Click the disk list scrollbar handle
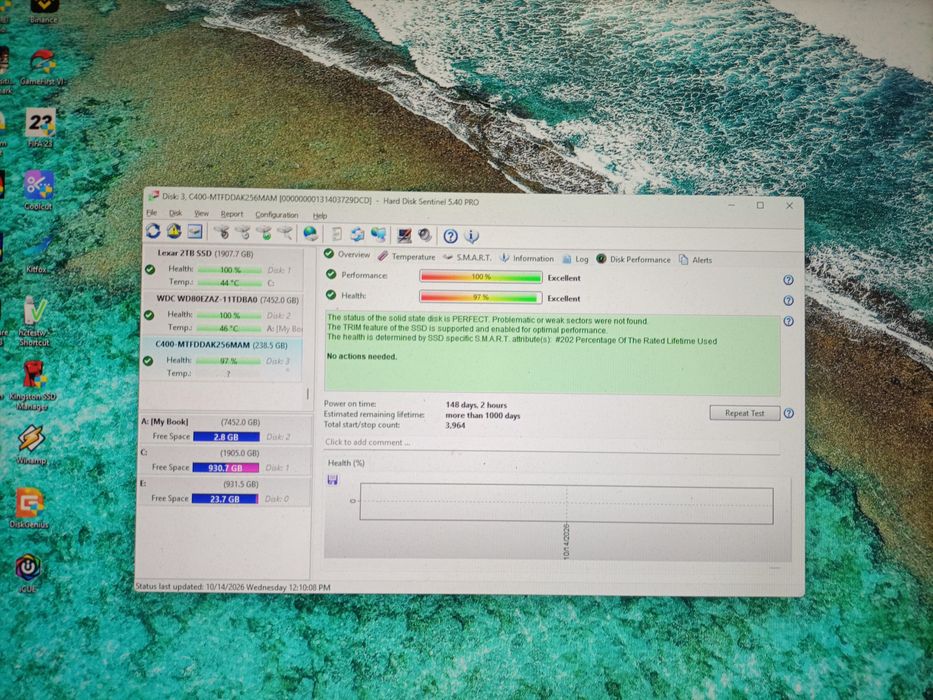Viewport: 933px width, 700px height. 308,393
